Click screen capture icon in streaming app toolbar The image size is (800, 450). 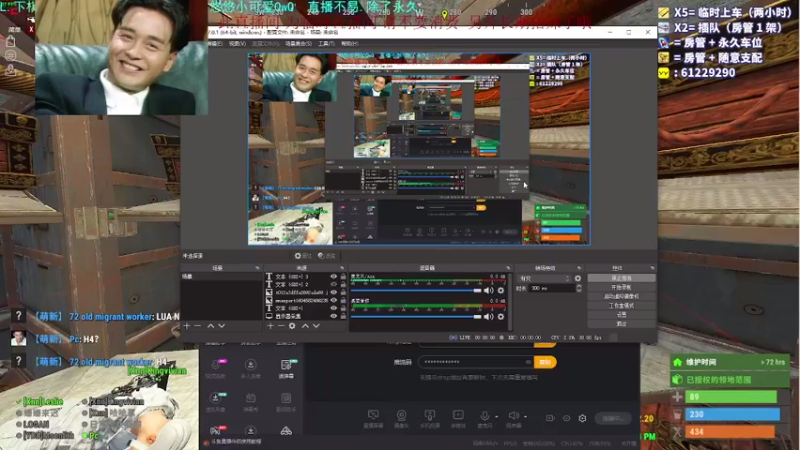click(373, 415)
